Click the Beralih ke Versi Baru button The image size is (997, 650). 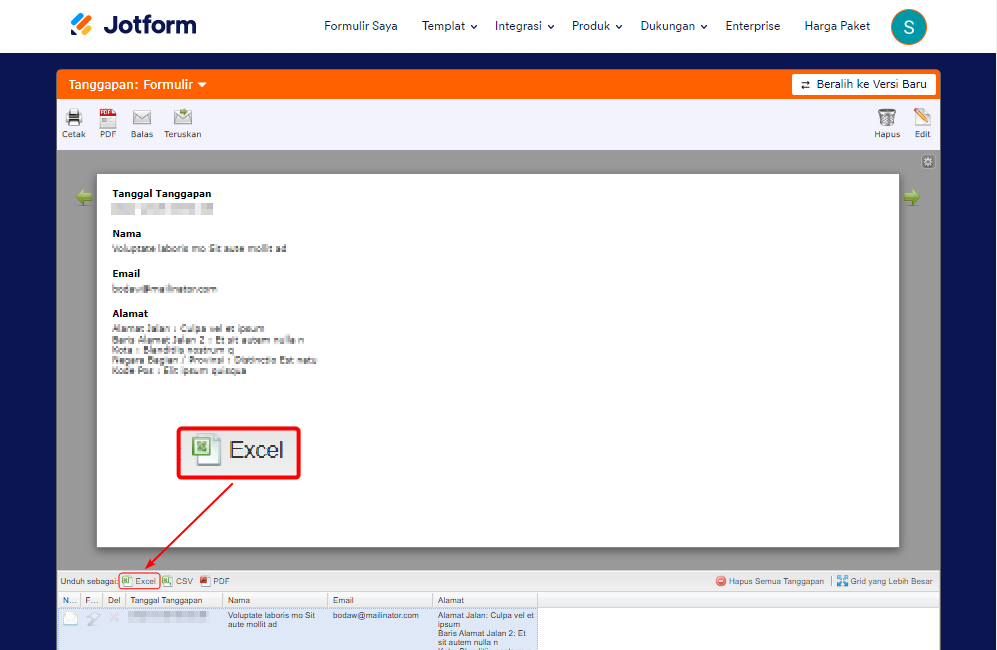tap(863, 84)
